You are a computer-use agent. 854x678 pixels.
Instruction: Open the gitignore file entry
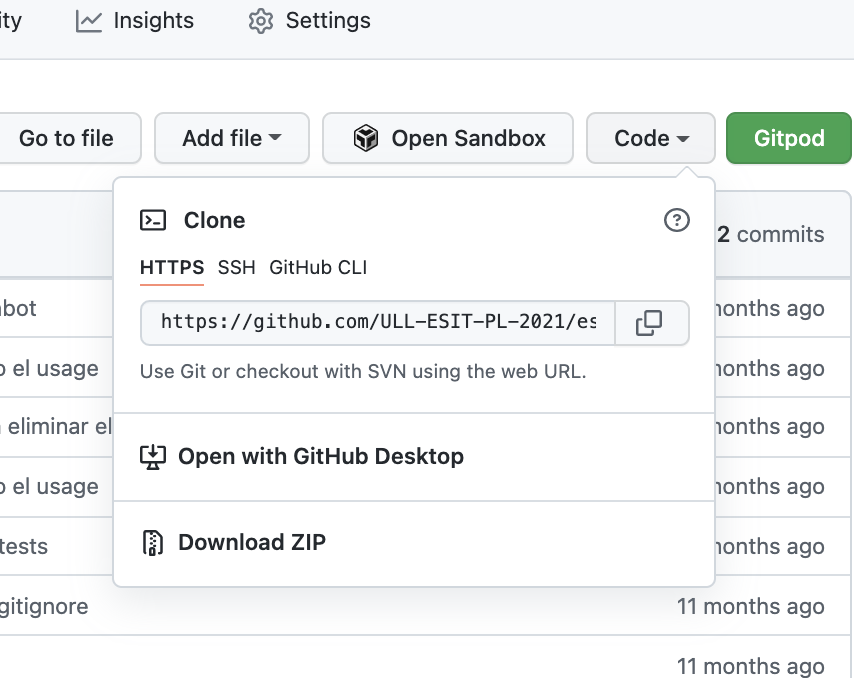click(44, 606)
